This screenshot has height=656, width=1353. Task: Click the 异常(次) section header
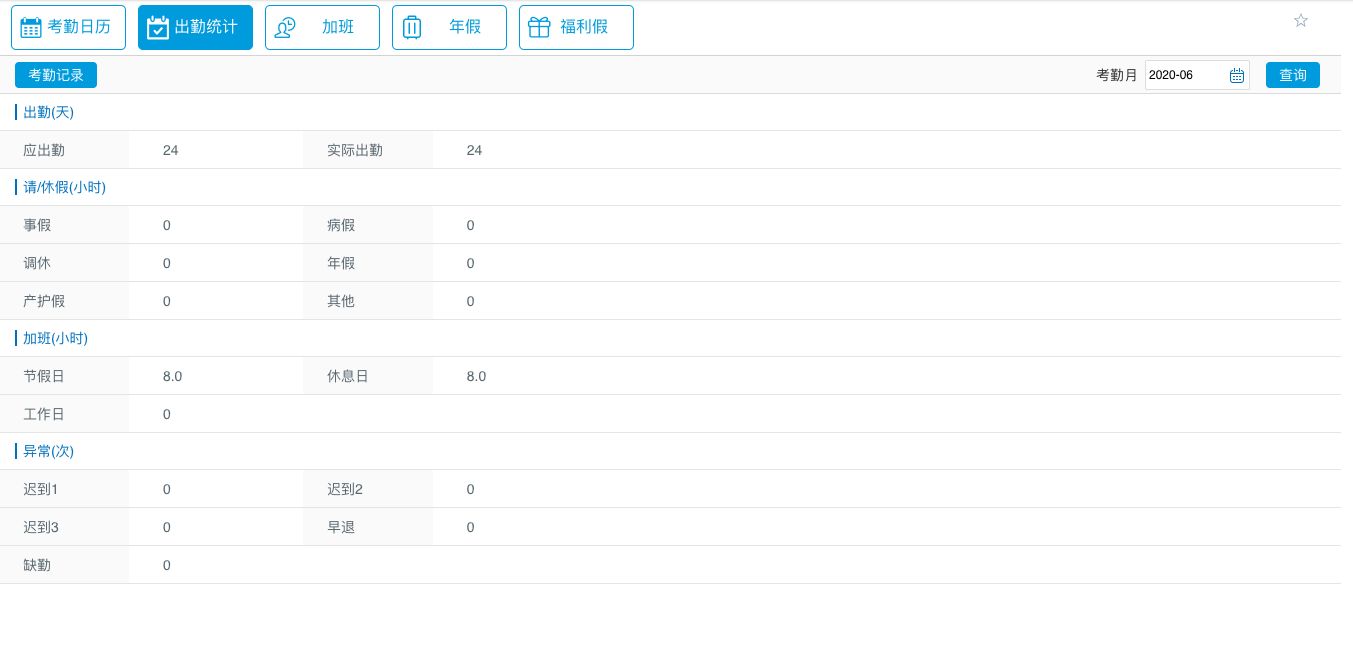(48, 452)
